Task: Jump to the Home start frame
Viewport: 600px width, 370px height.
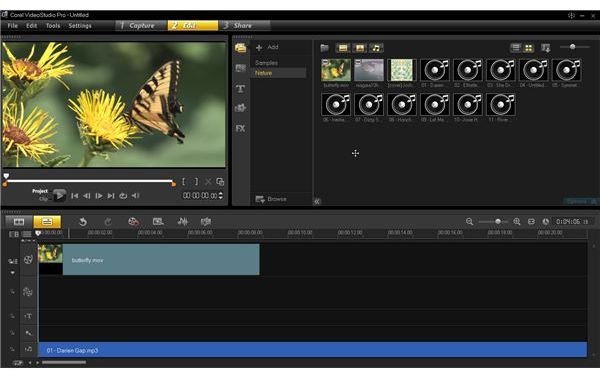Action: pyautogui.click(x=75, y=196)
